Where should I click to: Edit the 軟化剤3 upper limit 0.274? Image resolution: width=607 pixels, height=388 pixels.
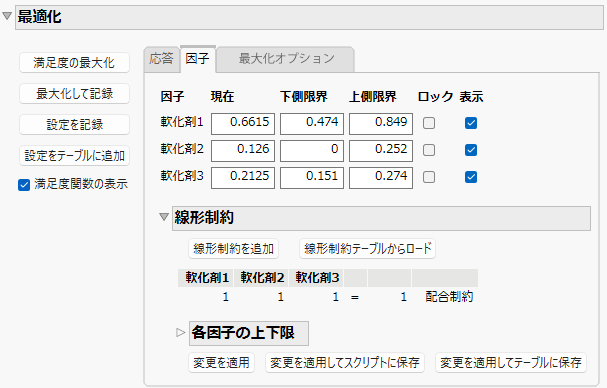(381, 178)
